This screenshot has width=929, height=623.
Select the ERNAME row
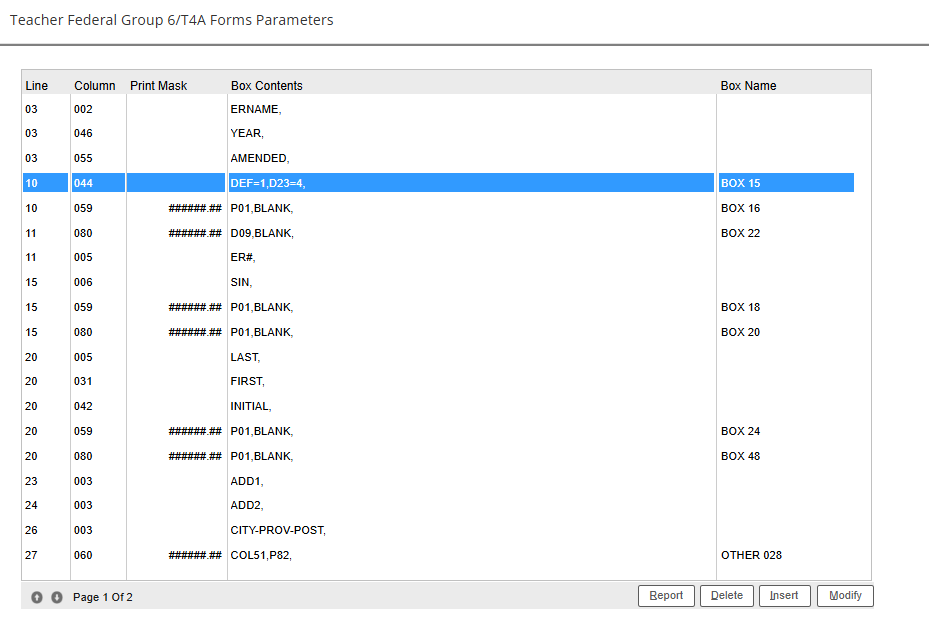click(x=255, y=109)
